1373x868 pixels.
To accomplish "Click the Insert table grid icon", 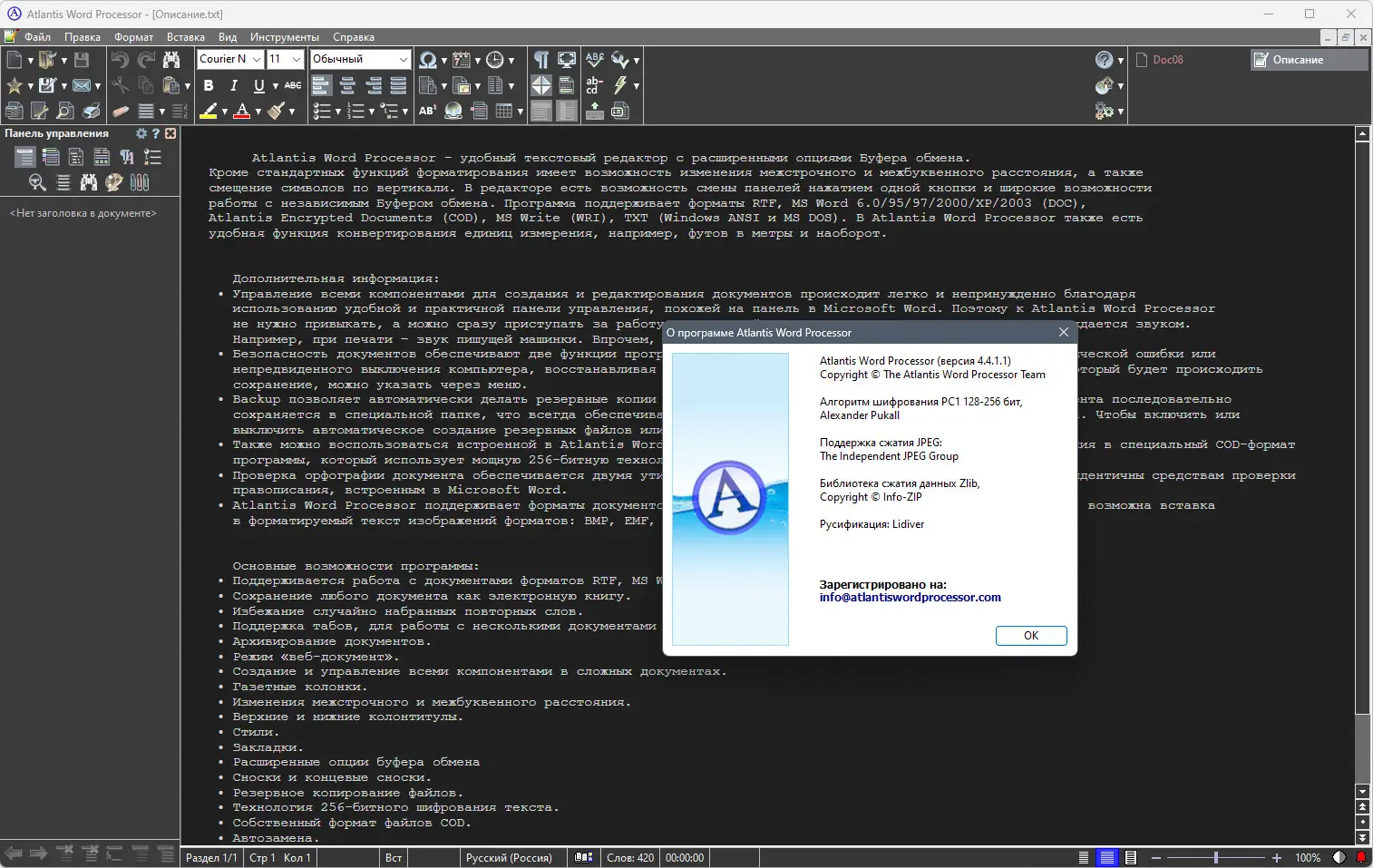I will [504, 111].
